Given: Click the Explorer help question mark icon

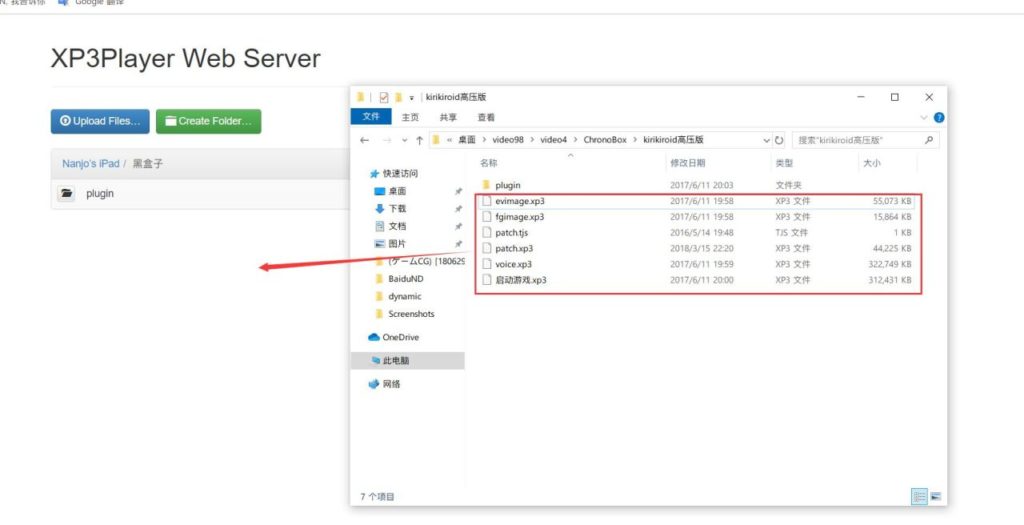Looking at the screenshot, I should click(938, 117).
